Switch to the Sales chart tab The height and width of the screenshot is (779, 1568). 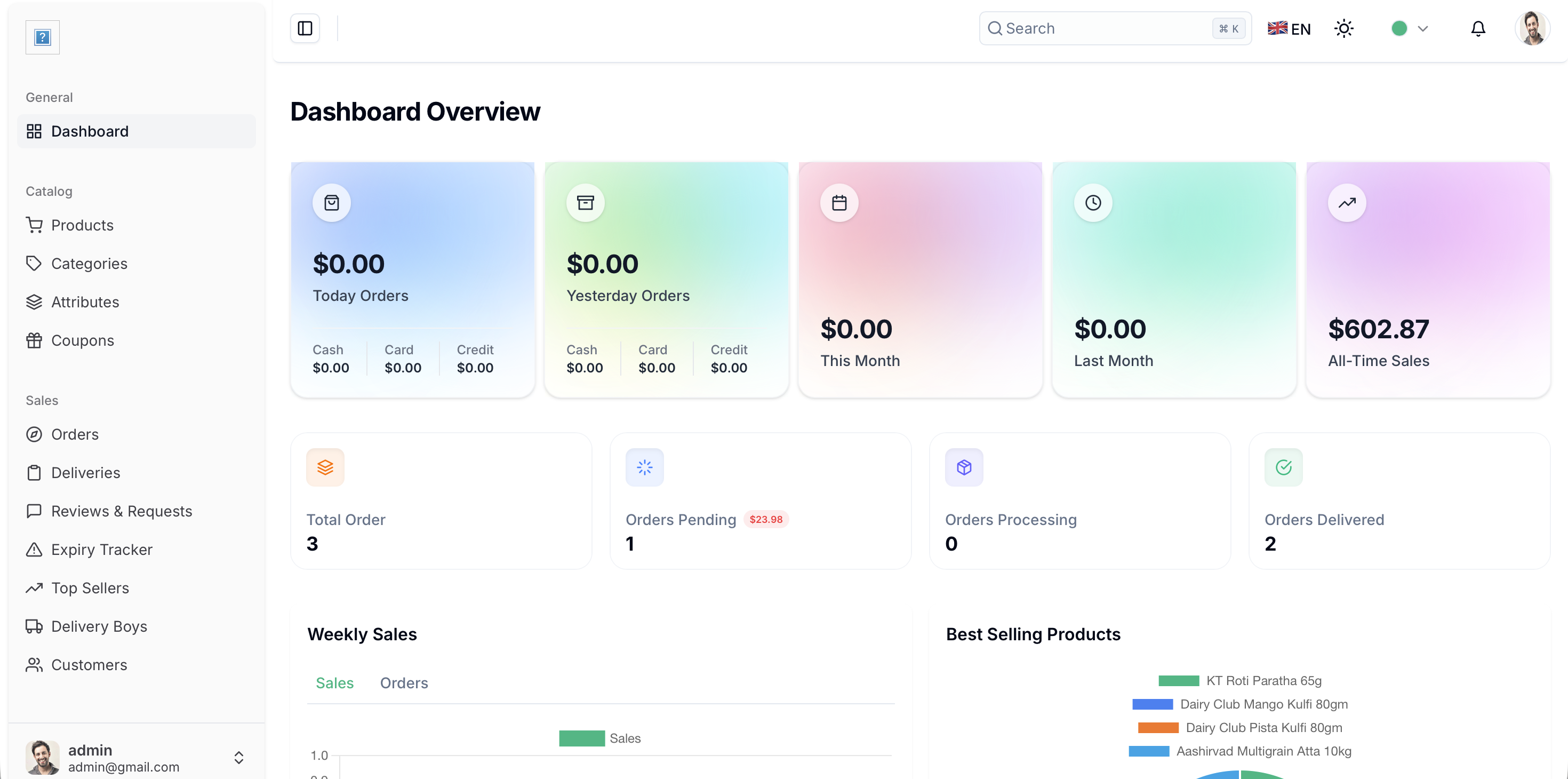[335, 683]
